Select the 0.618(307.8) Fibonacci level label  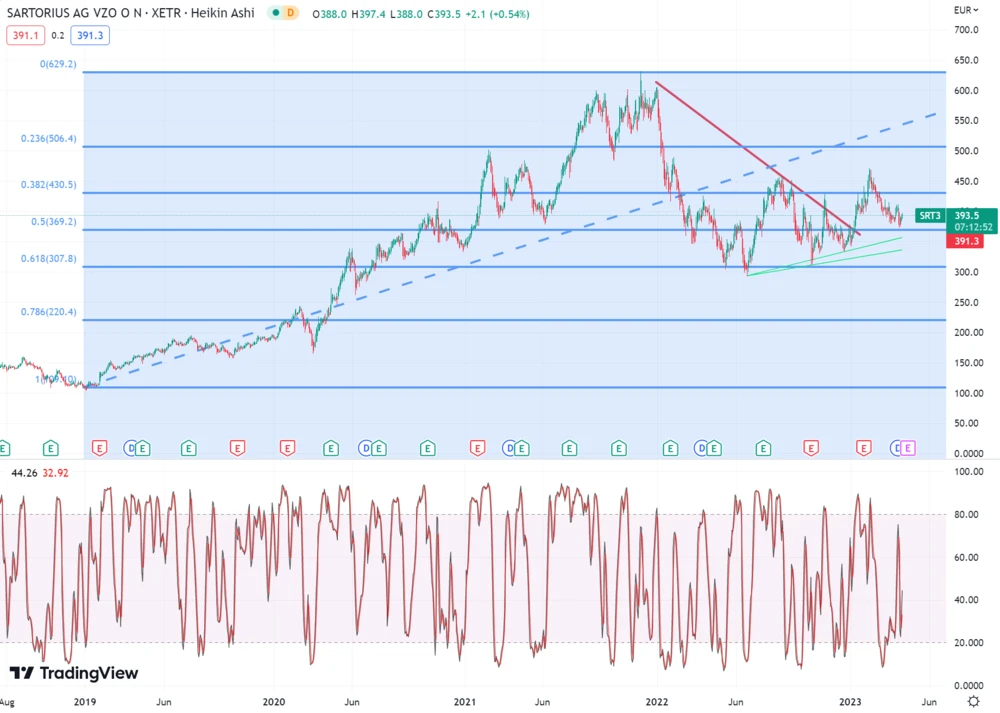click(48, 258)
